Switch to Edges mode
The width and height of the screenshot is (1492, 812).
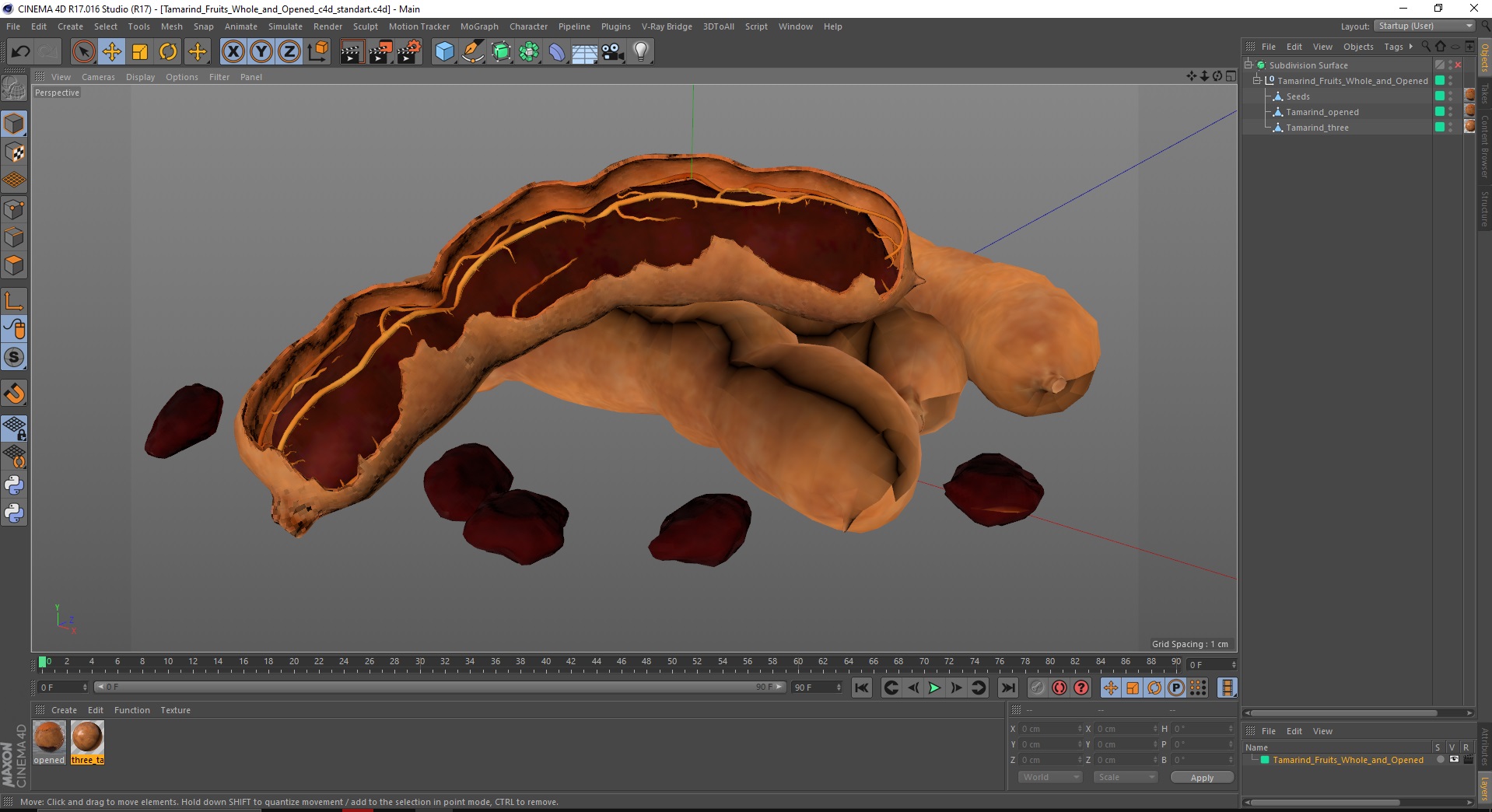[x=14, y=237]
